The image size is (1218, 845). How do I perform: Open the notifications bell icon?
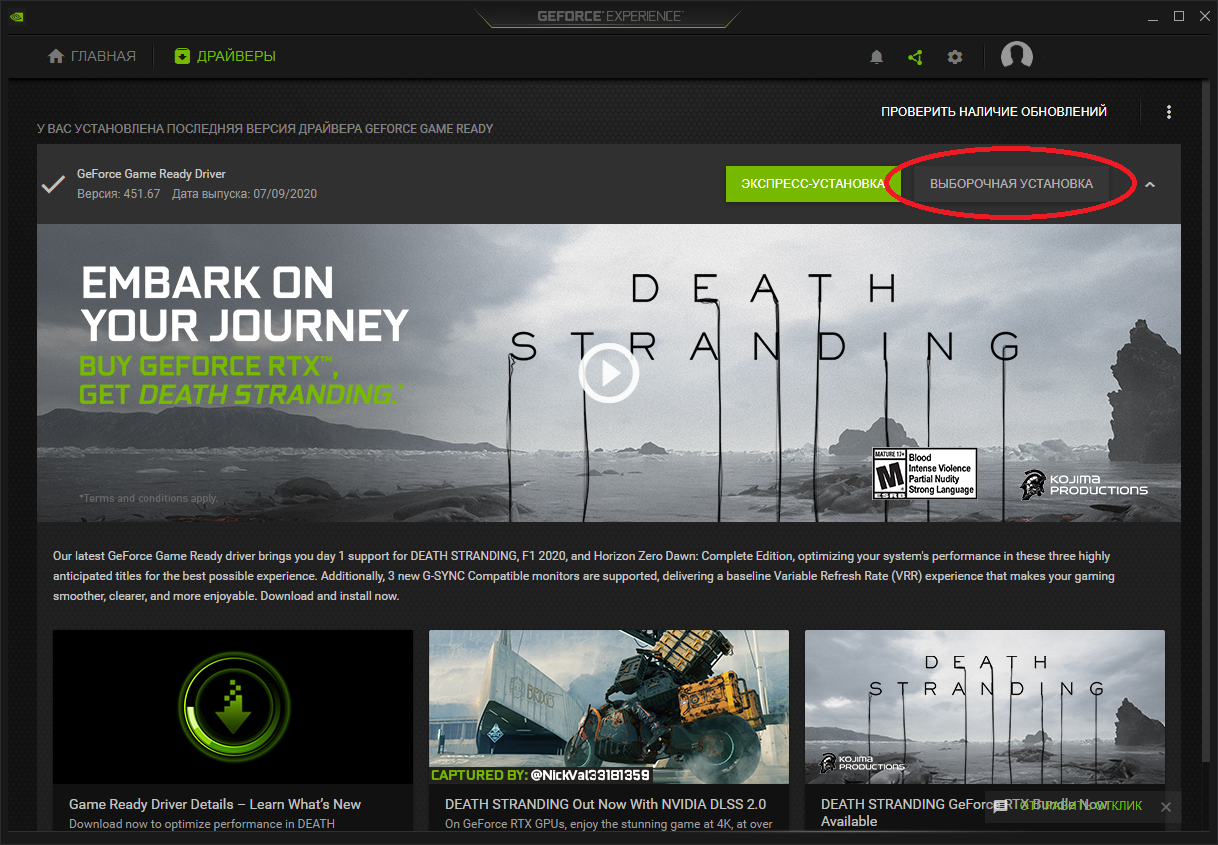(x=877, y=57)
